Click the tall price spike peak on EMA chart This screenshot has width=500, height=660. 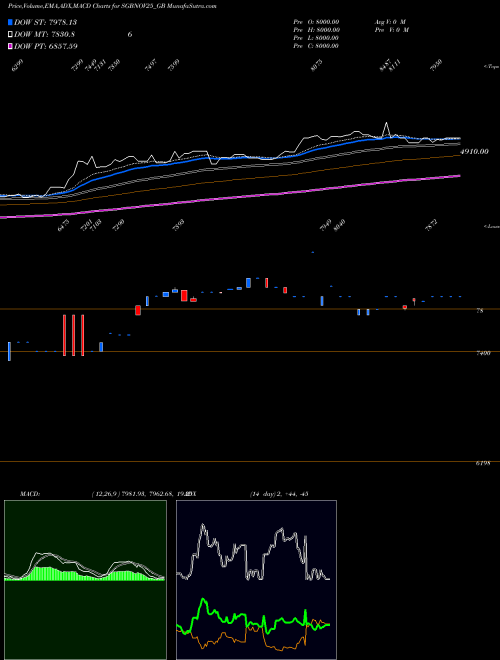click(x=386, y=123)
